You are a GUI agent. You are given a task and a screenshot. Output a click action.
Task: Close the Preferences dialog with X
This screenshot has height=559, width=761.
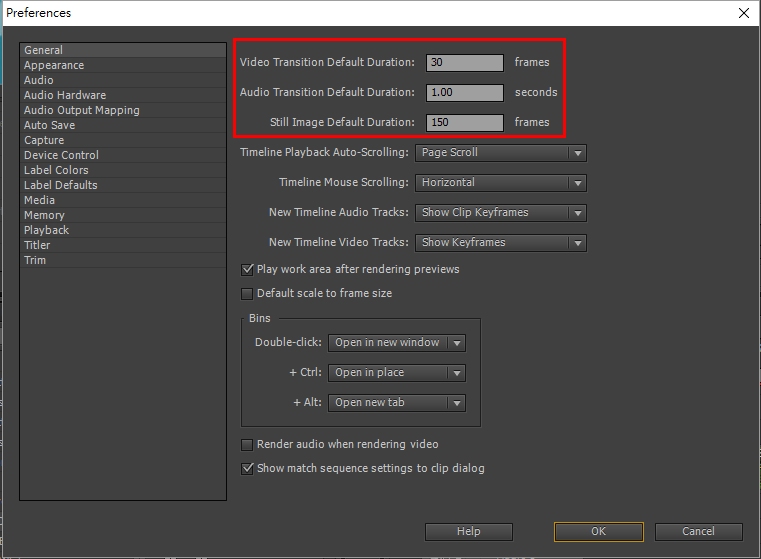[x=744, y=13]
